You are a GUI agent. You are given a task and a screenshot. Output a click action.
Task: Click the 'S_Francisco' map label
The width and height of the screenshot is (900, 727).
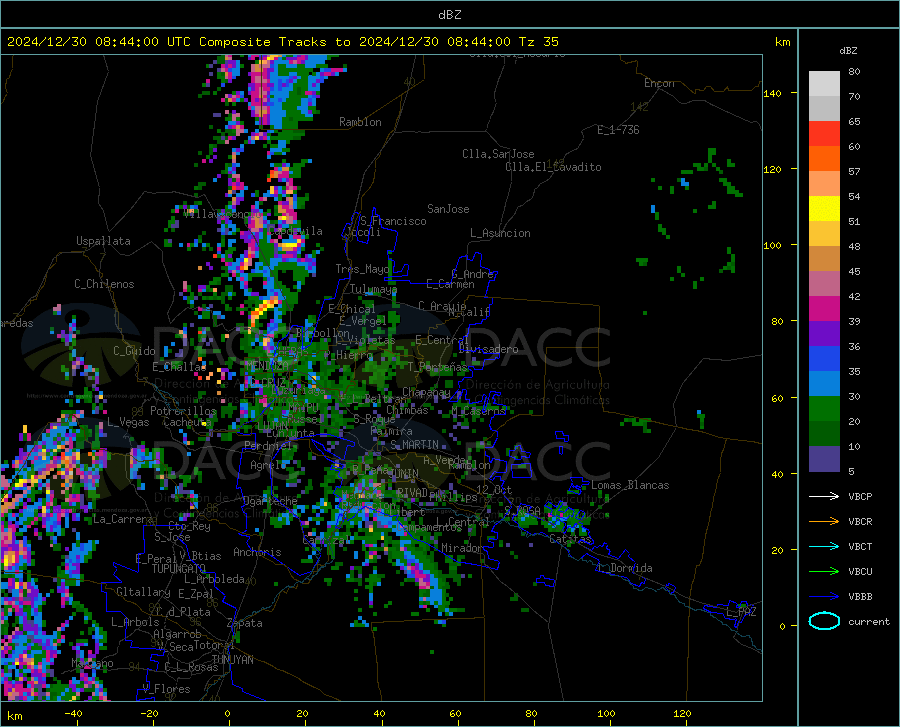click(x=393, y=221)
